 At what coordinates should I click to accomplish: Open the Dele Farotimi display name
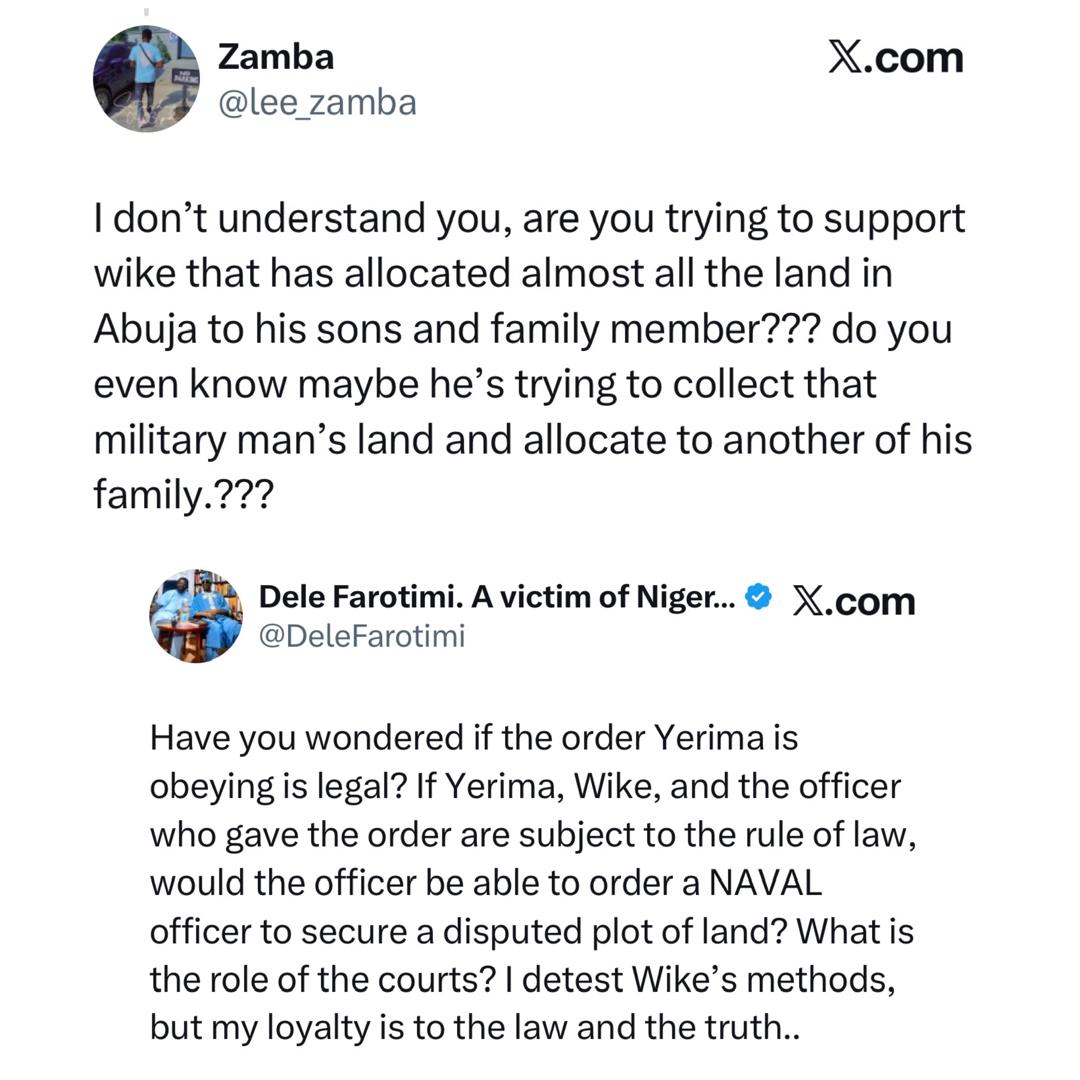click(497, 597)
